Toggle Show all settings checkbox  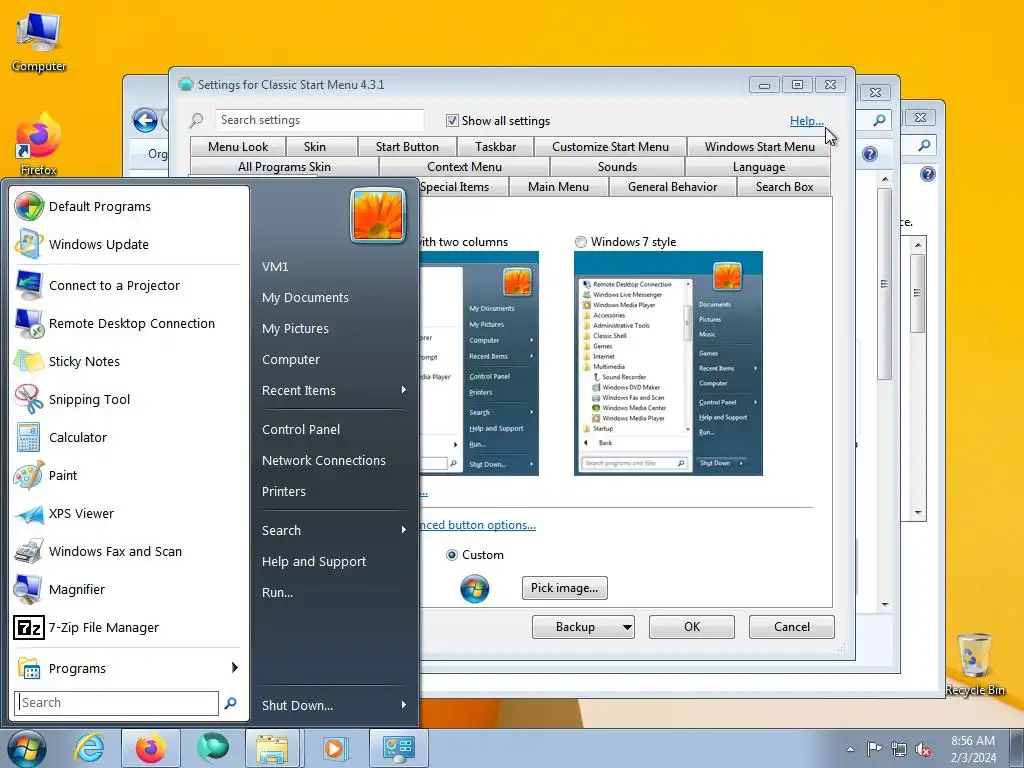pos(452,121)
